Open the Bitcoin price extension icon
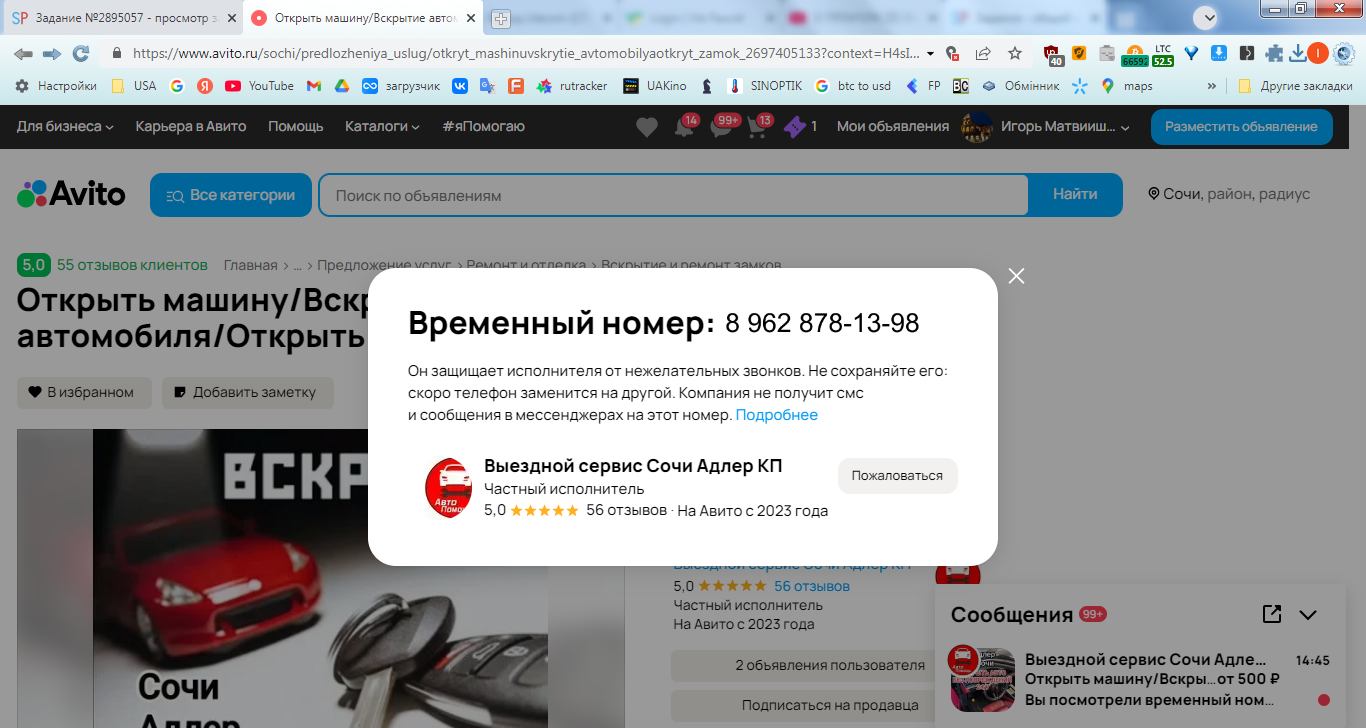The image size is (1366, 728). (1135, 55)
